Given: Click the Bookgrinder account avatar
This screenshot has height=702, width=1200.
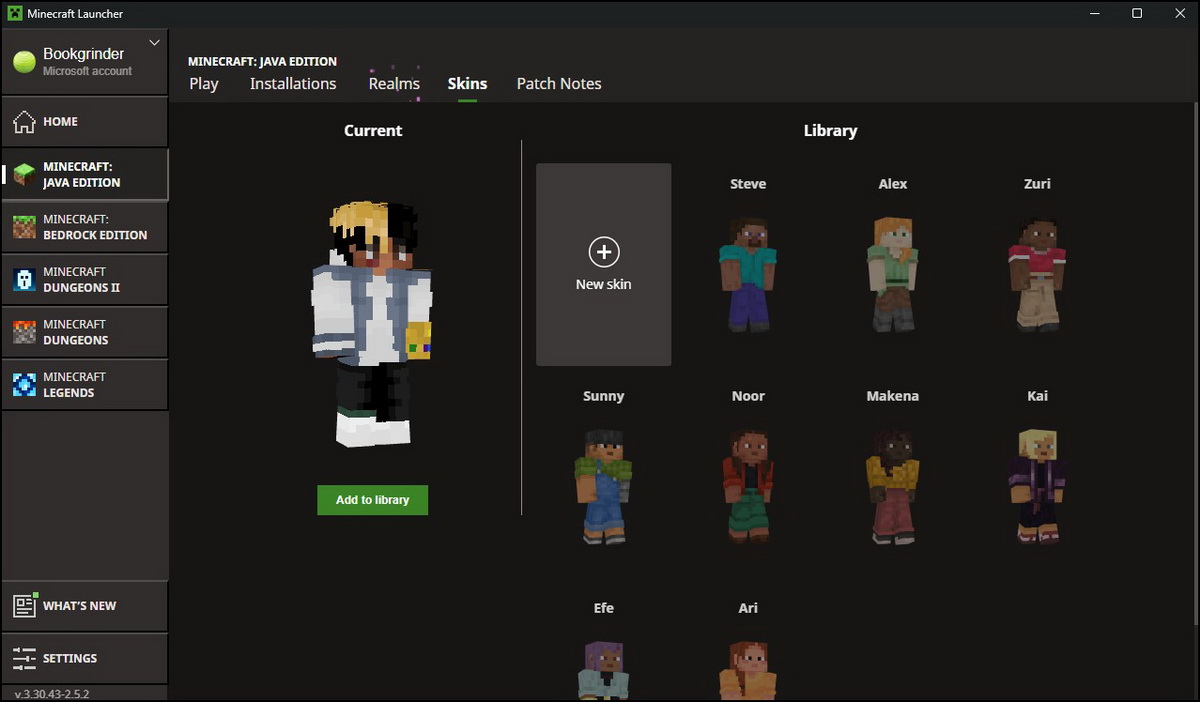Looking at the screenshot, I should tap(22, 61).
